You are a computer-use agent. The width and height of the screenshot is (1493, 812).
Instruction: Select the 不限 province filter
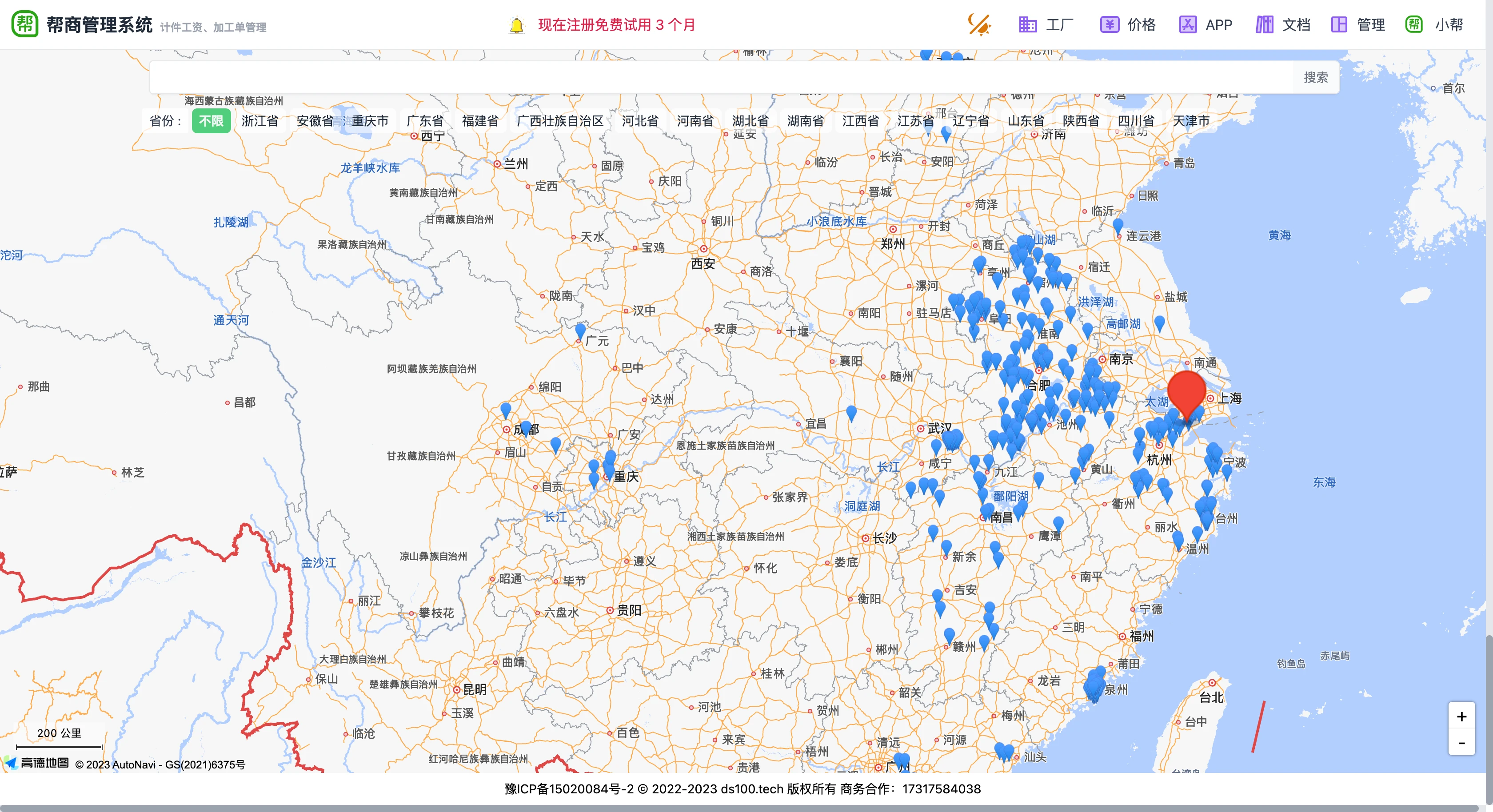pyautogui.click(x=211, y=121)
